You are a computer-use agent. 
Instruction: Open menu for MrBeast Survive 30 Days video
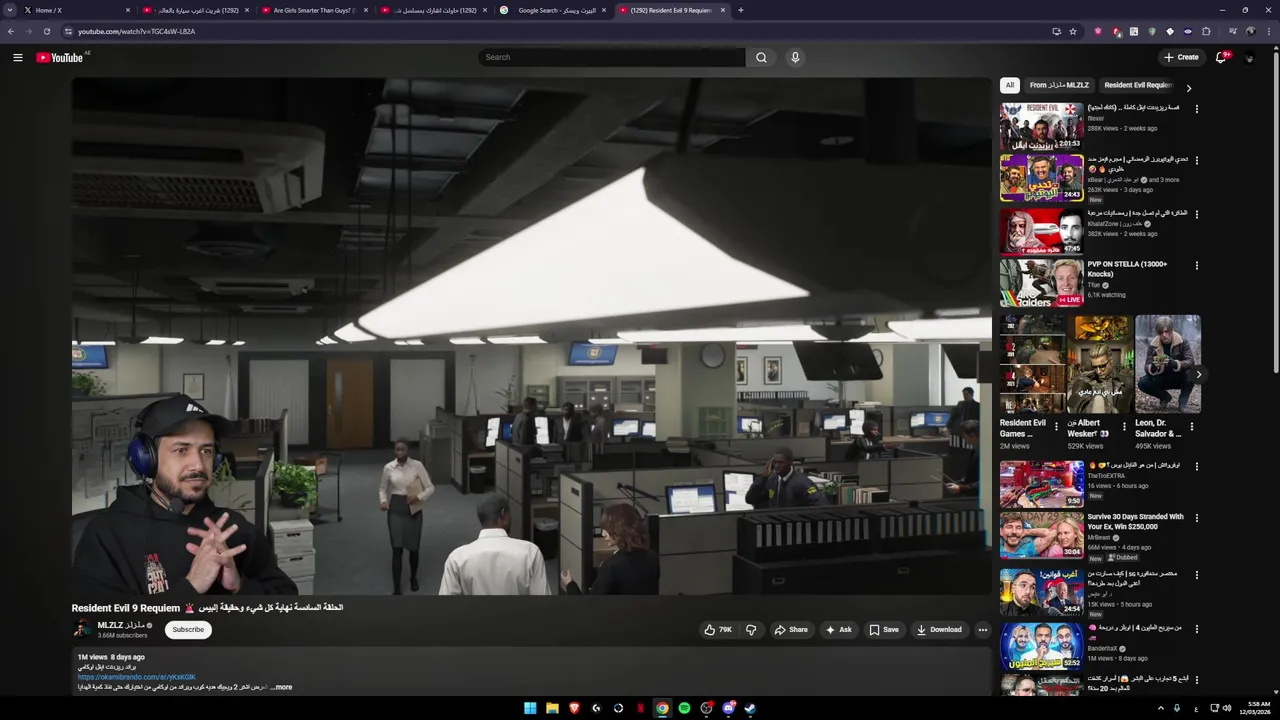pyautogui.click(x=1197, y=518)
